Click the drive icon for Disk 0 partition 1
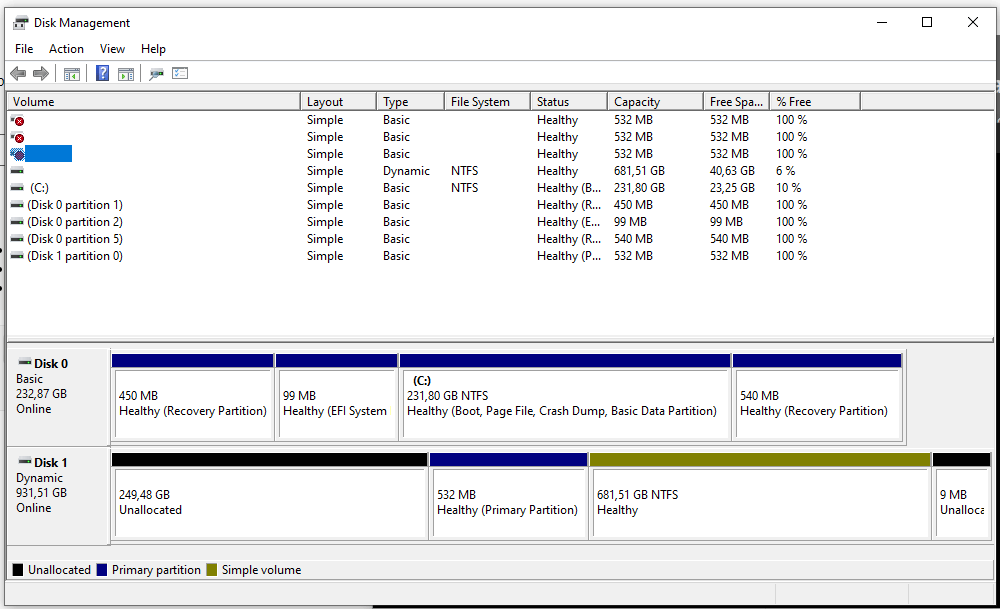 pyautogui.click(x=17, y=205)
